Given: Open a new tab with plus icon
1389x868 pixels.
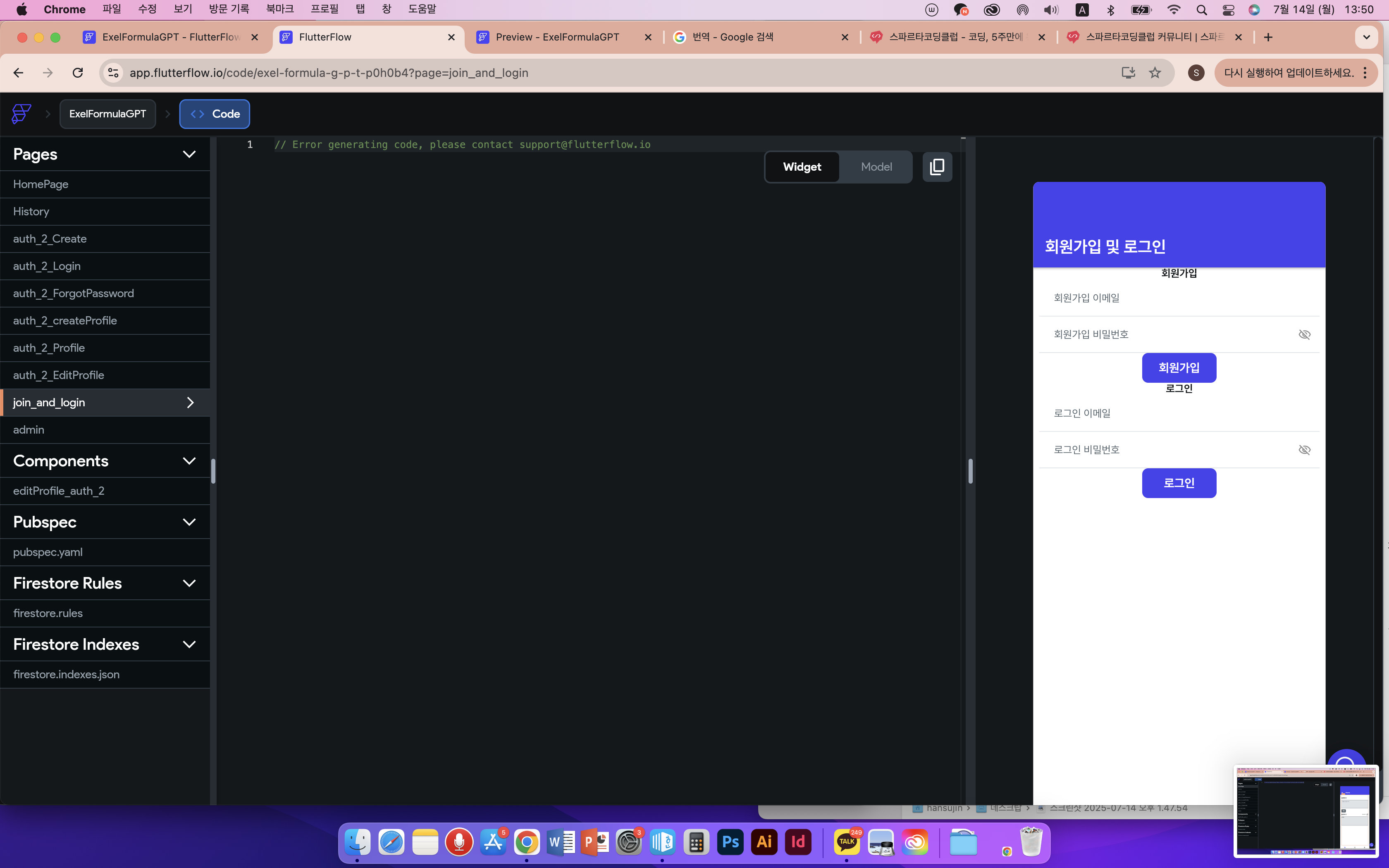Looking at the screenshot, I should (x=1268, y=37).
